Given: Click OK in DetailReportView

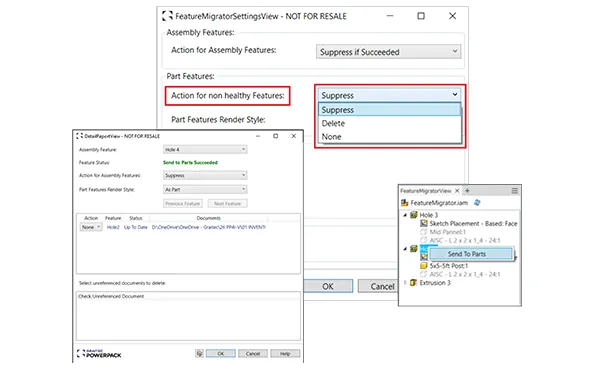Looking at the screenshot, I should pyautogui.click(x=221, y=354).
